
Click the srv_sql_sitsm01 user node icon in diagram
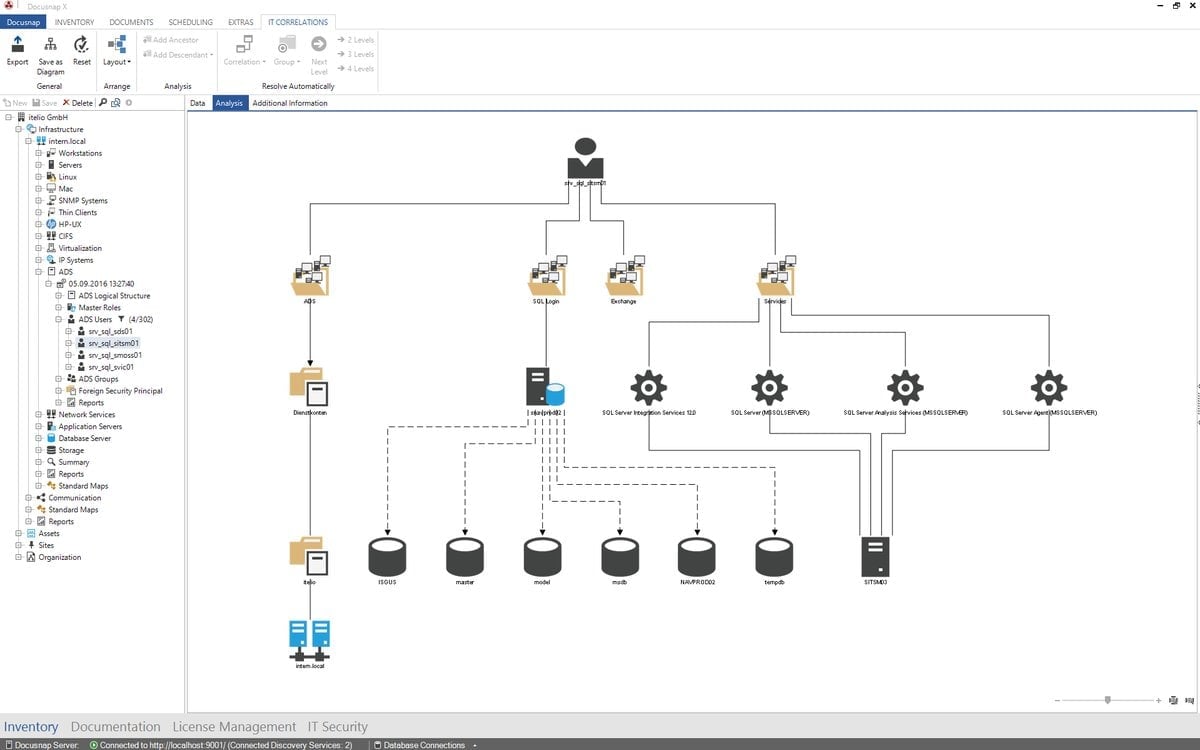pyautogui.click(x=585, y=158)
